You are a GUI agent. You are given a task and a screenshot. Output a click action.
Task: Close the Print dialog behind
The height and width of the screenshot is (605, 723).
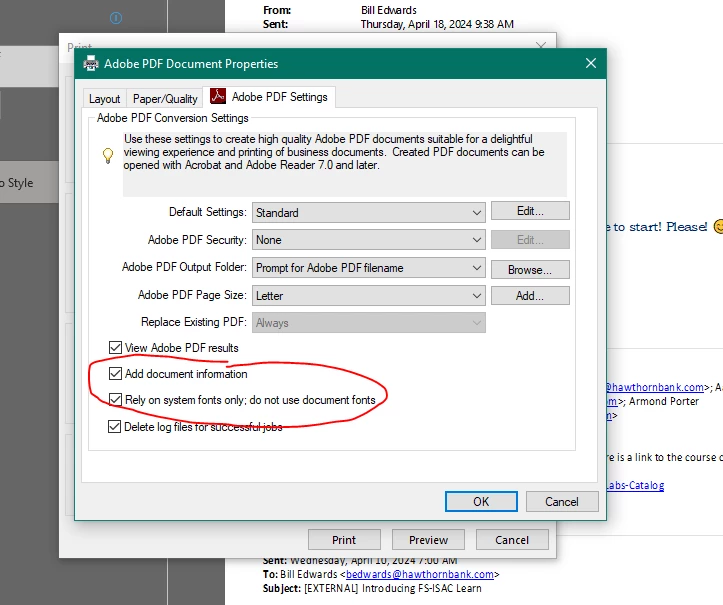[x=541, y=45]
